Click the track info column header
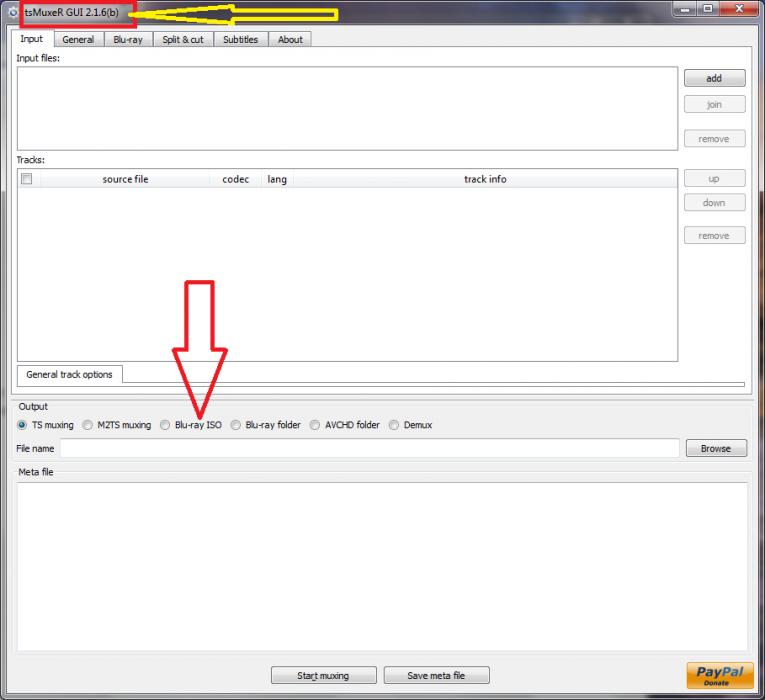Viewport: 765px width, 700px height. point(485,179)
